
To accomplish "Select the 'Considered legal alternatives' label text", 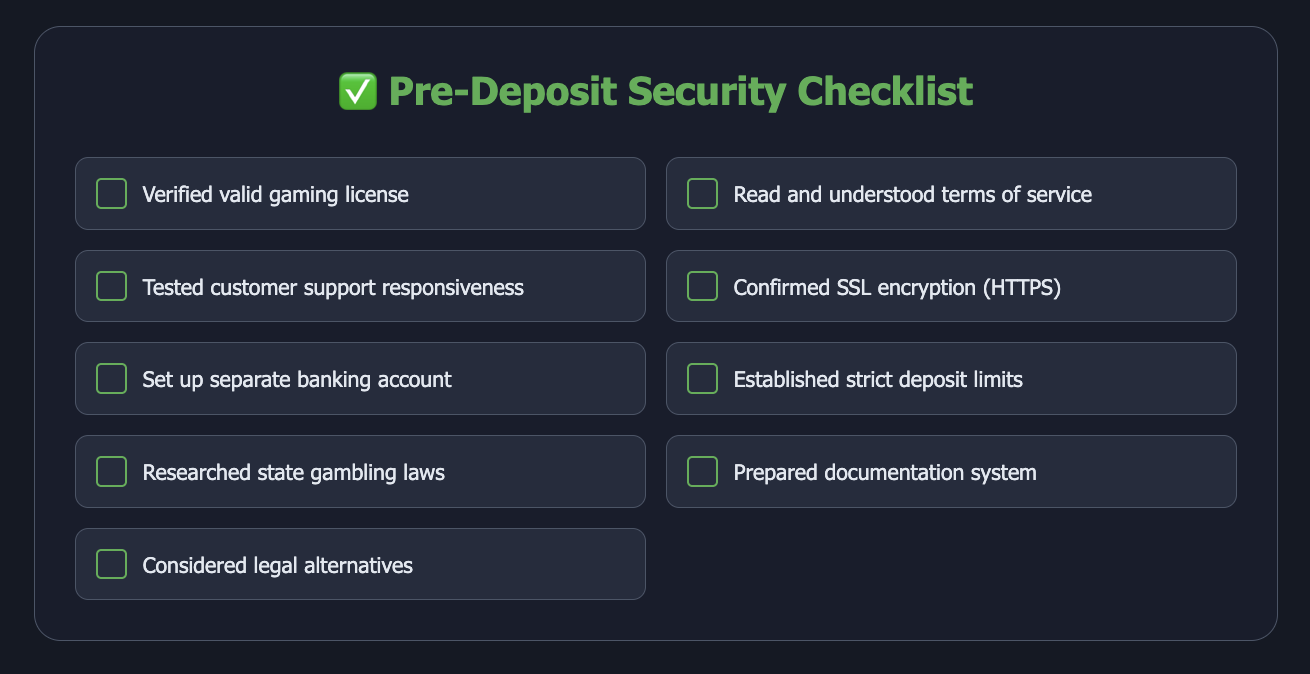I will click(x=278, y=565).
